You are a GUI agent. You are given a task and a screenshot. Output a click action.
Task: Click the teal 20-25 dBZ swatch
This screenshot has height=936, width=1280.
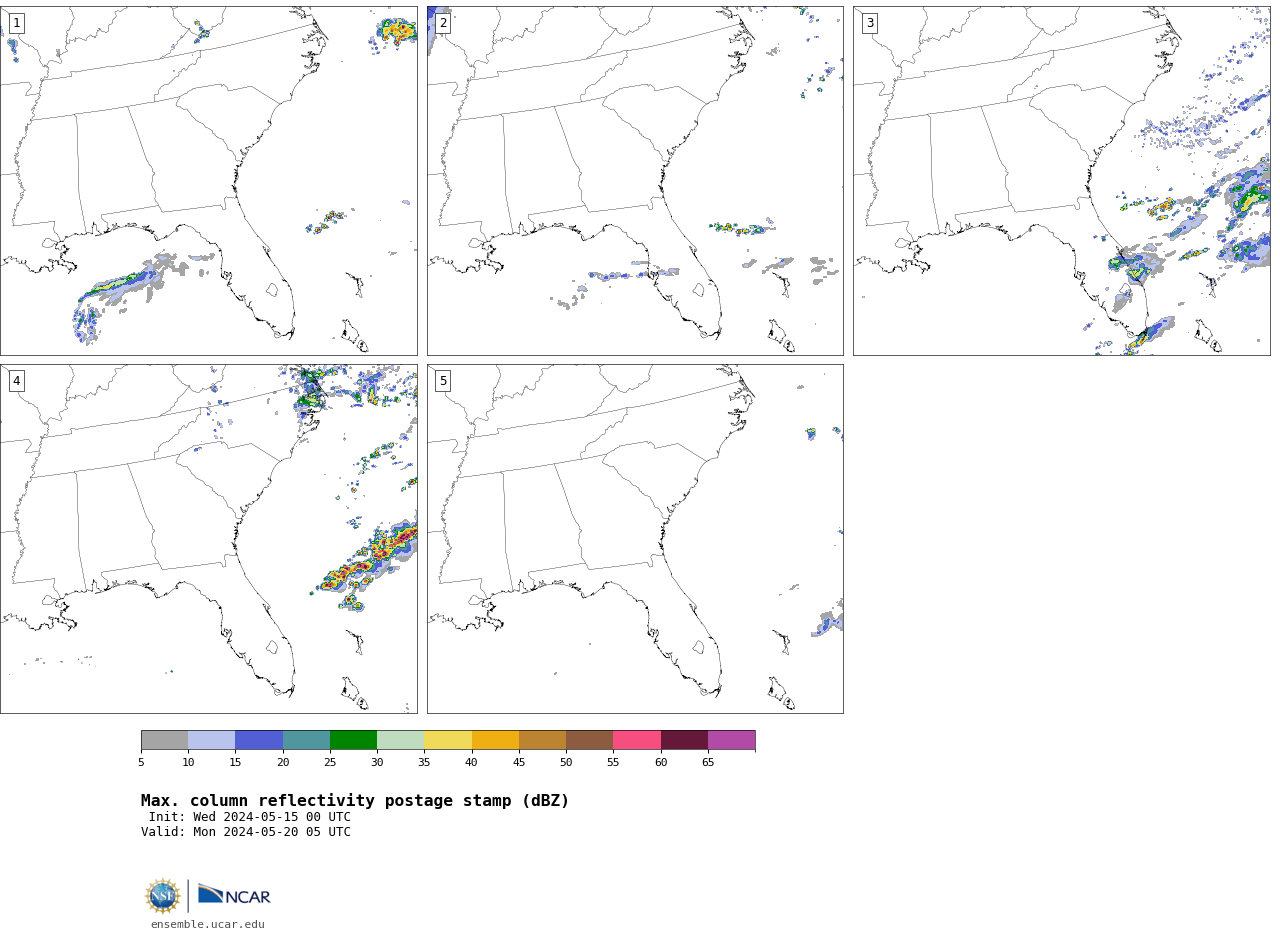click(x=306, y=740)
